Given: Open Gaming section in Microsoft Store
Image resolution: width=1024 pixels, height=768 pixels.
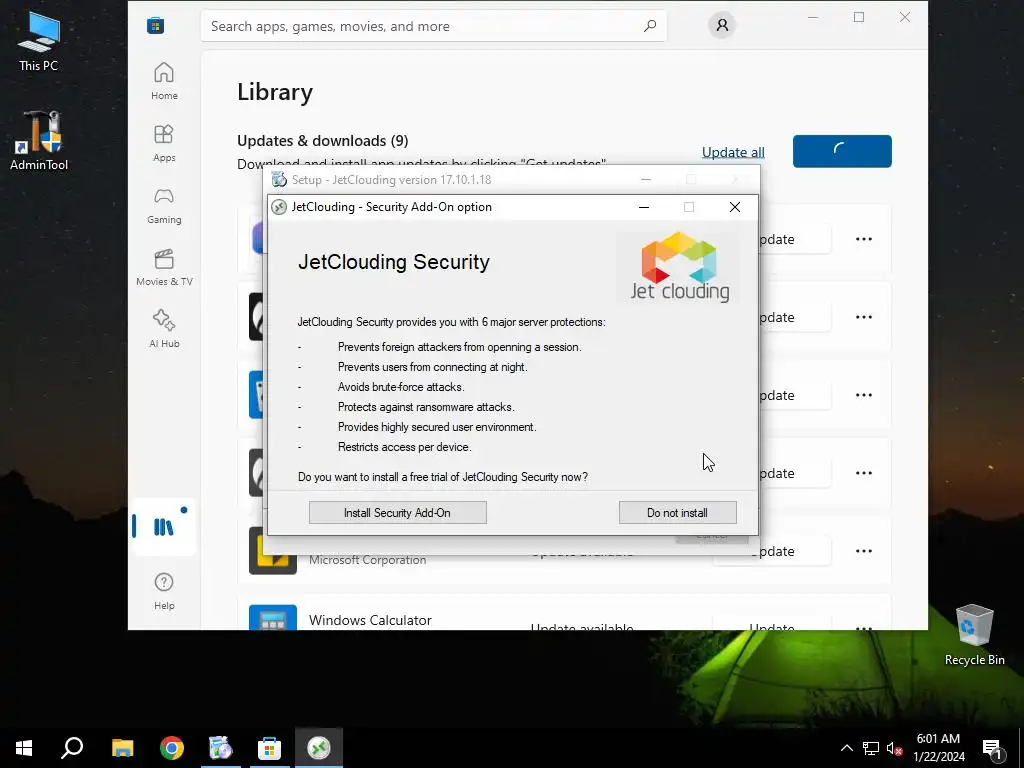Looking at the screenshot, I should point(164,205).
